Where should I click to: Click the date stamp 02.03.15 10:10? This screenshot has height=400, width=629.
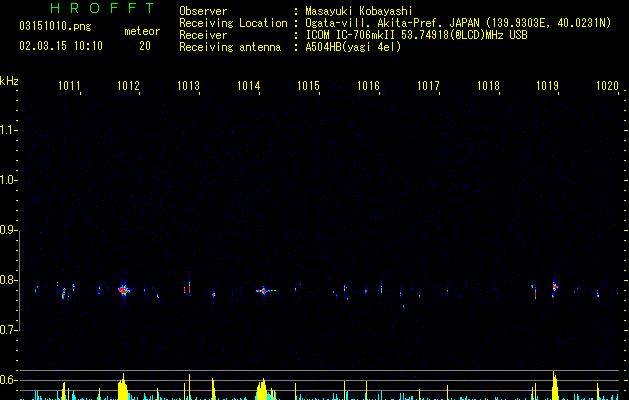(61, 46)
